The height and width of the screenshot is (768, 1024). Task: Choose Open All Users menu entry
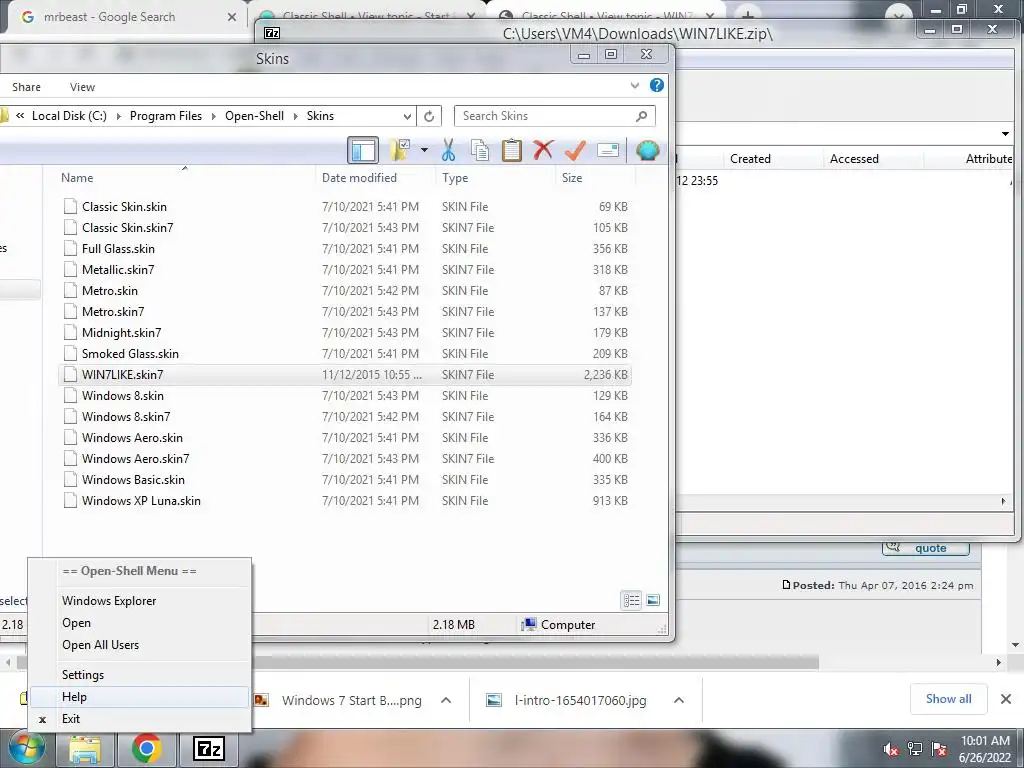[139, 645]
